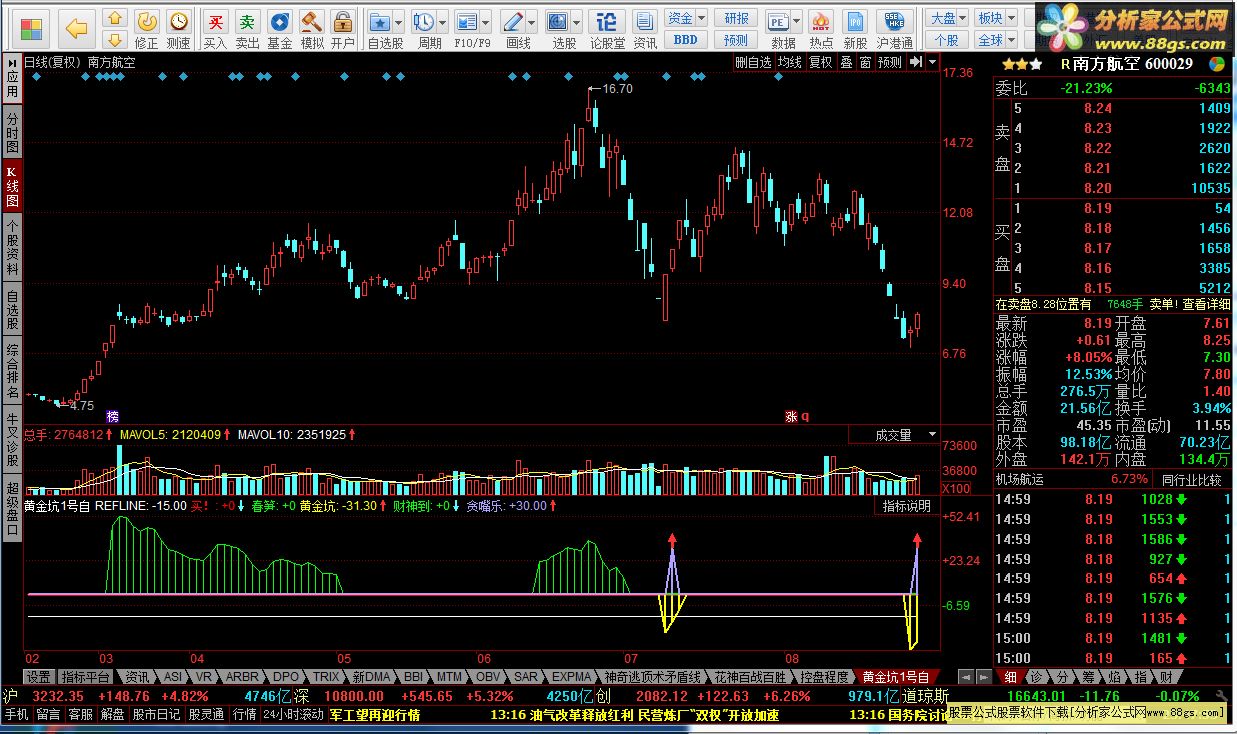
Task: Select the 指标平台 tab
Action: point(86,677)
